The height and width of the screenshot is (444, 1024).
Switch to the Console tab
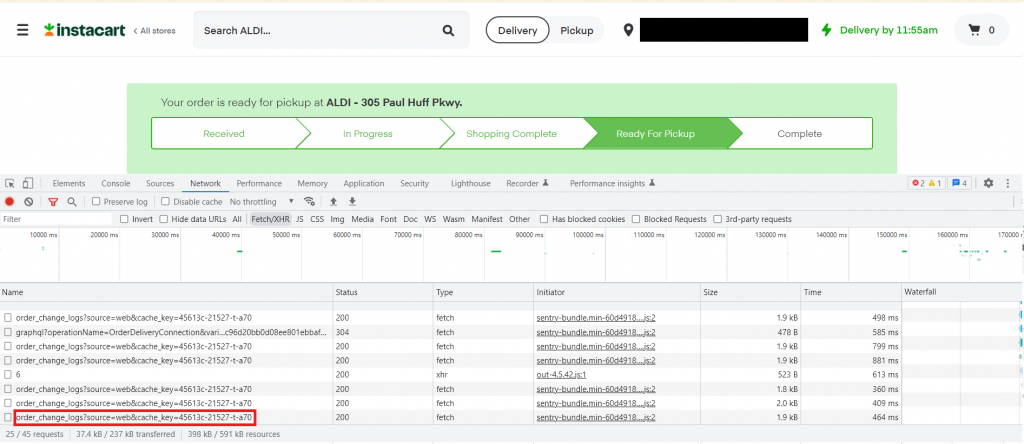116,183
